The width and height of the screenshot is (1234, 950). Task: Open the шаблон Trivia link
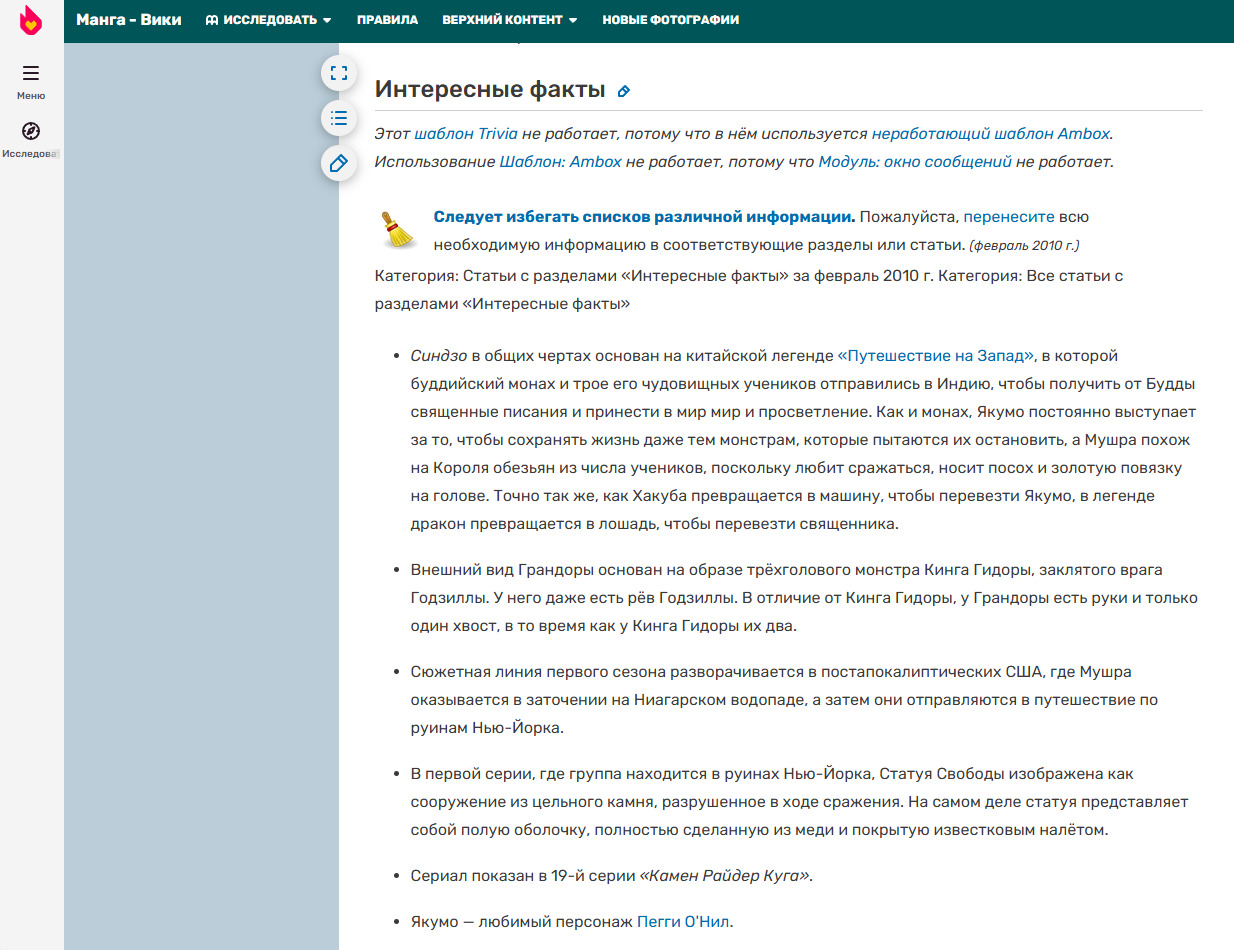[458, 134]
